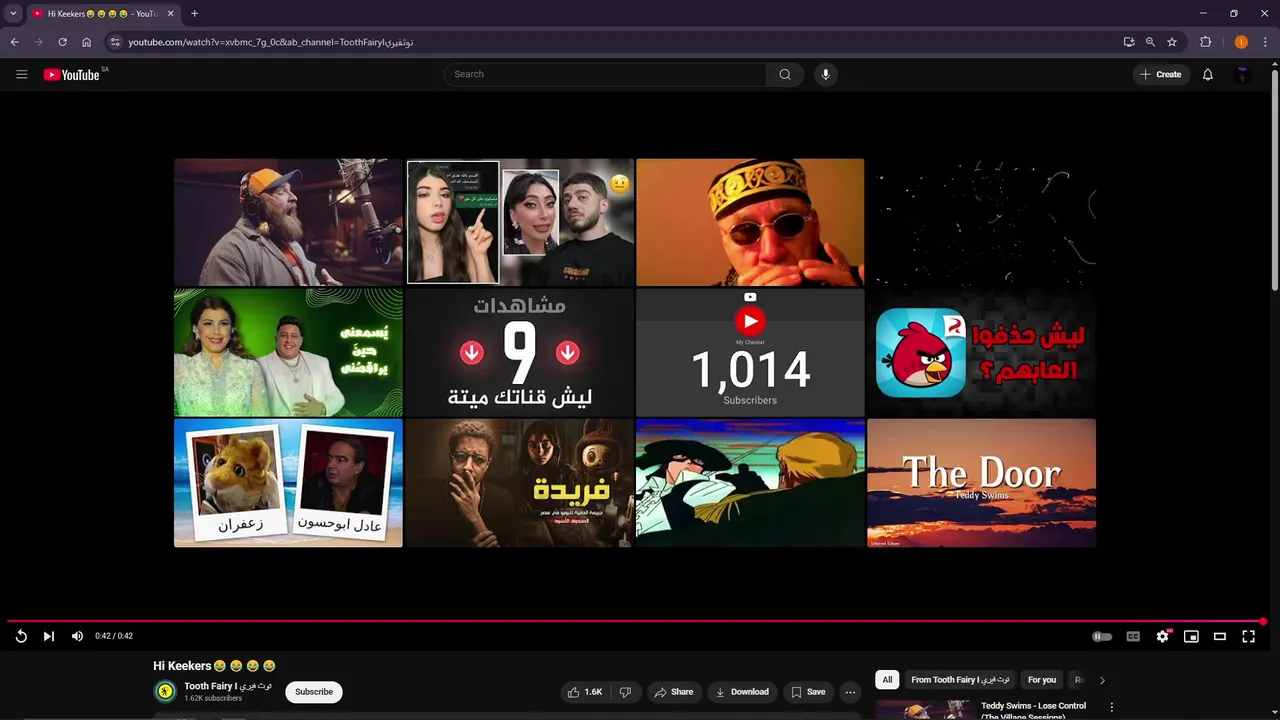Open the فريدة endscreen video
This screenshot has height=720, width=1280.
[x=519, y=483]
